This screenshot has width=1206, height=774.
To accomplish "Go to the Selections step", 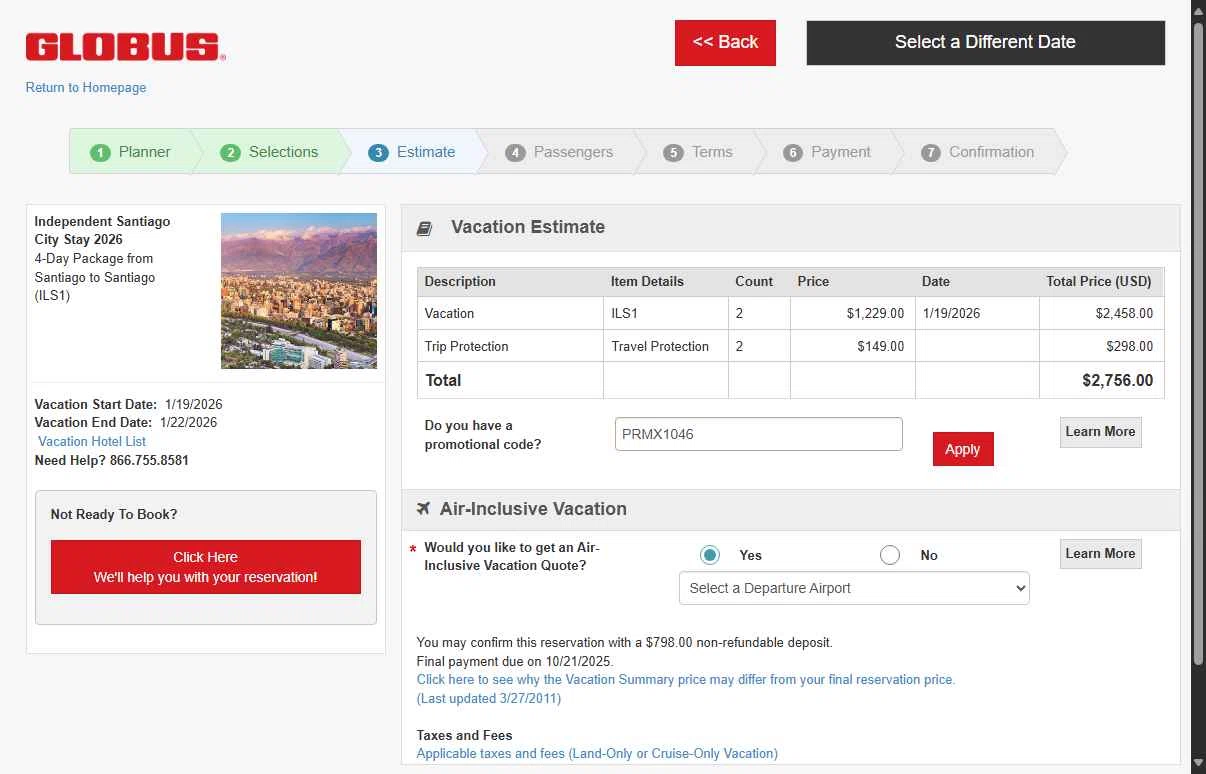I will [x=271, y=152].
